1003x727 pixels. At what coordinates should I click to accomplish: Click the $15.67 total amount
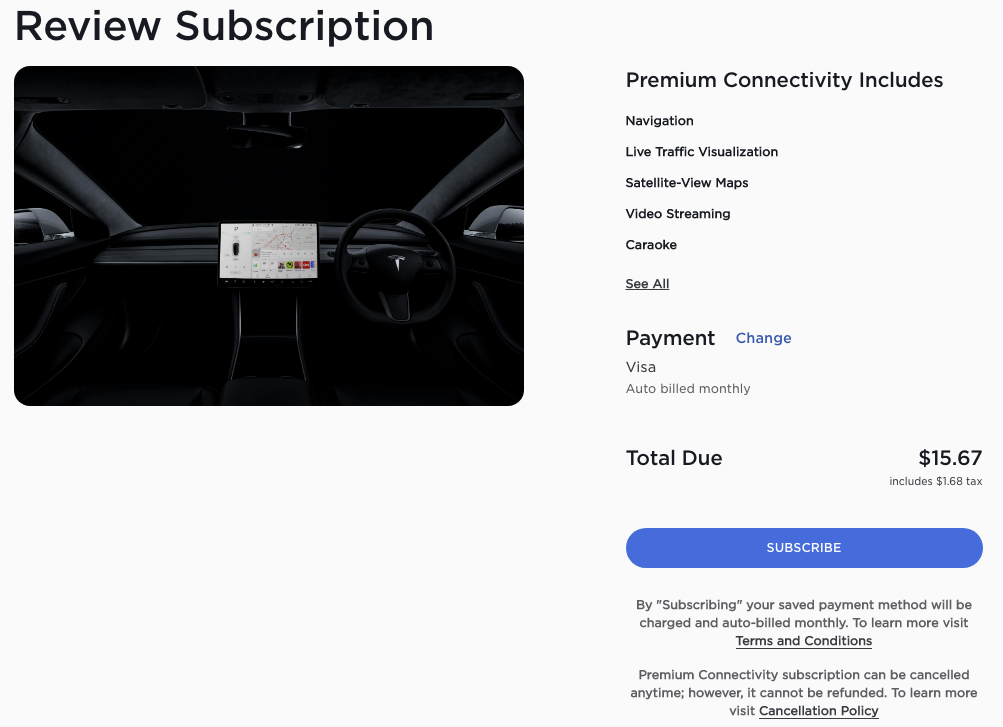tap(950, 458)
